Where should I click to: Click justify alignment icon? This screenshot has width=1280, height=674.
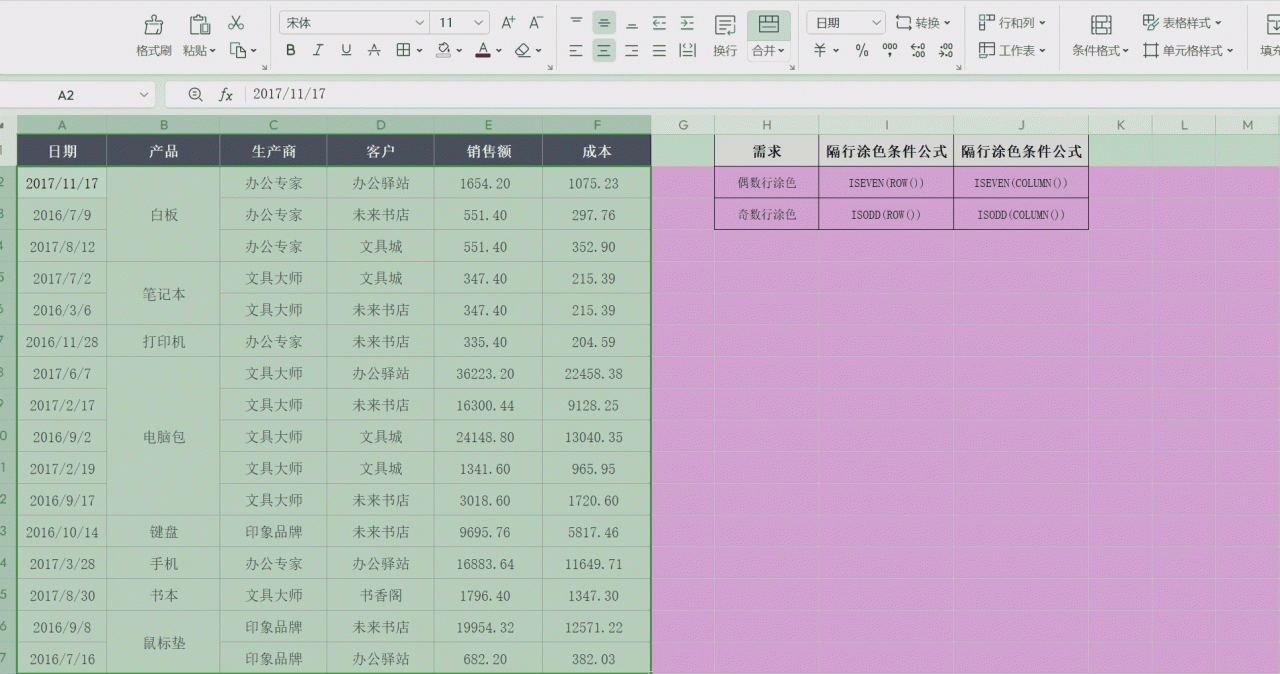pyautogui.click(x=659, y=50)
